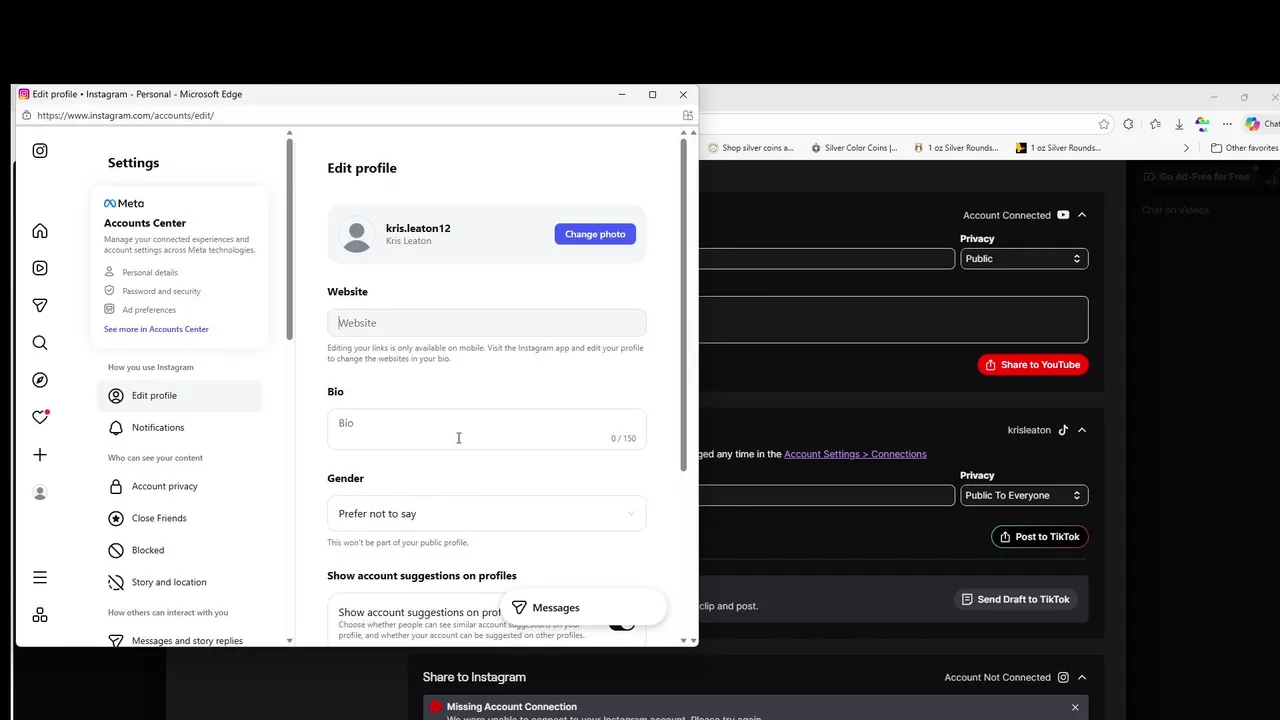Click Post to TikTok button
The height and width of the screenshot is (720, 1280).
(1040, 537)
